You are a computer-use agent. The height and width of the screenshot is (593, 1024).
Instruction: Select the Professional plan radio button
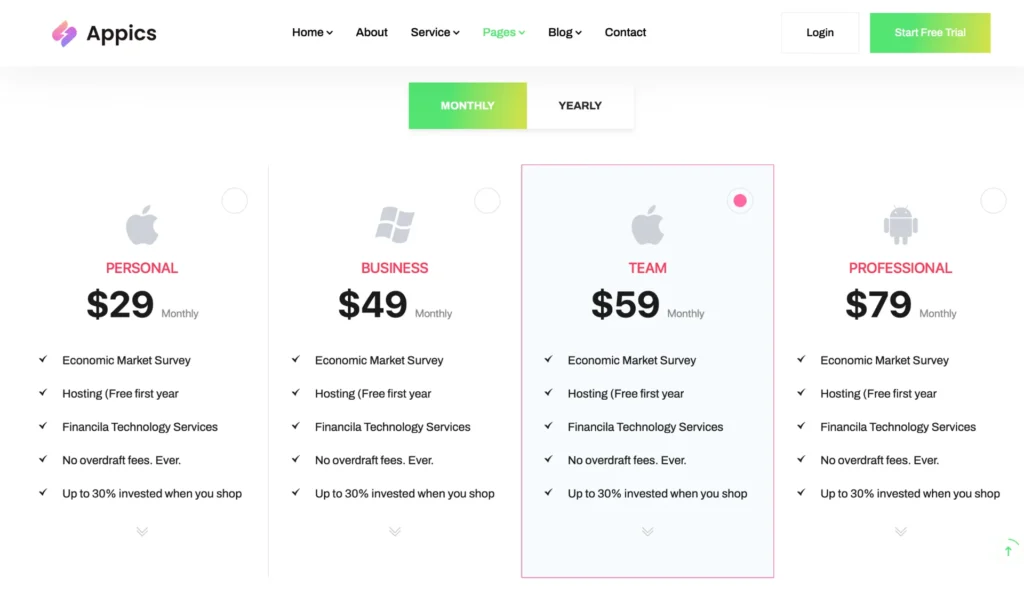point(993,201)
